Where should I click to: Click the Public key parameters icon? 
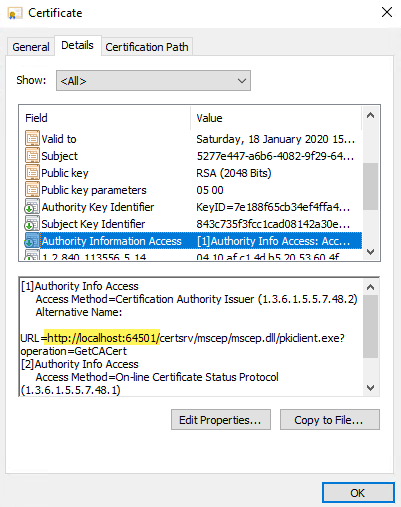[x=32, y=190]
